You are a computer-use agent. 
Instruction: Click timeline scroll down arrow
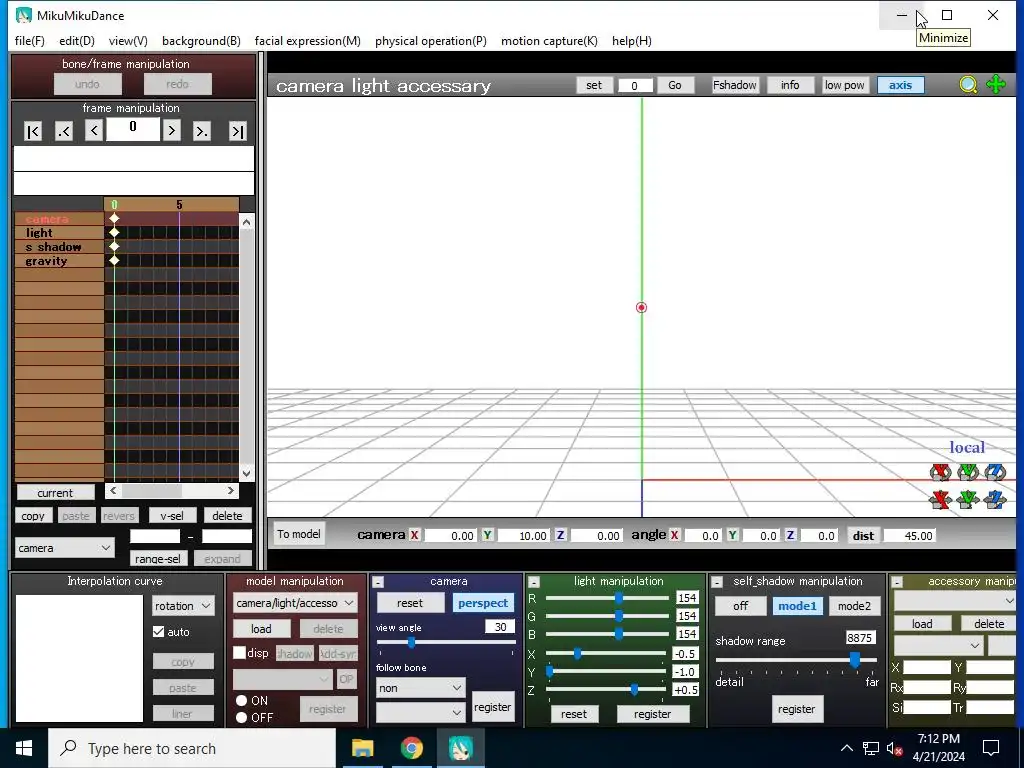246,473
